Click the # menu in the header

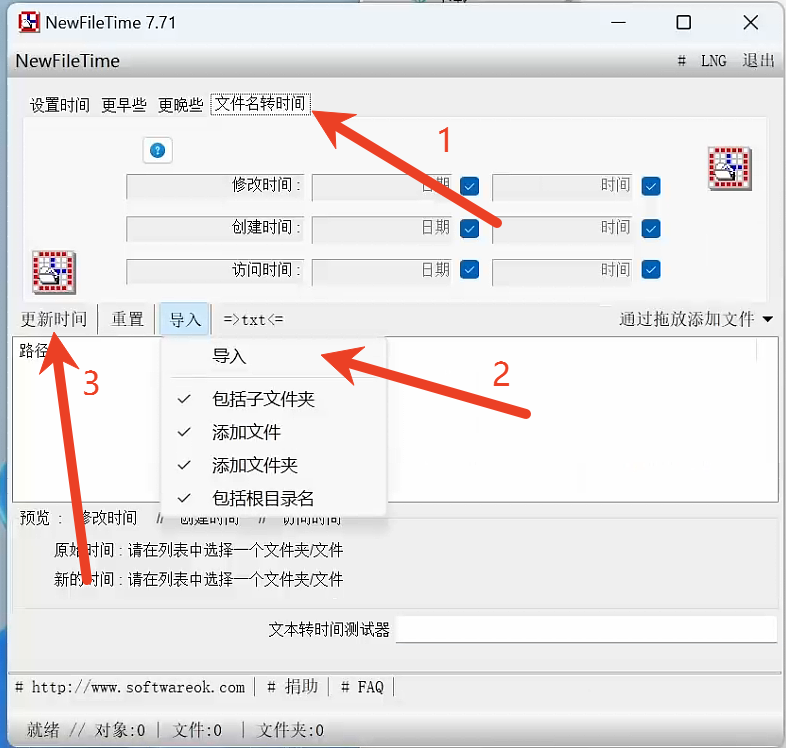(681, 61)
